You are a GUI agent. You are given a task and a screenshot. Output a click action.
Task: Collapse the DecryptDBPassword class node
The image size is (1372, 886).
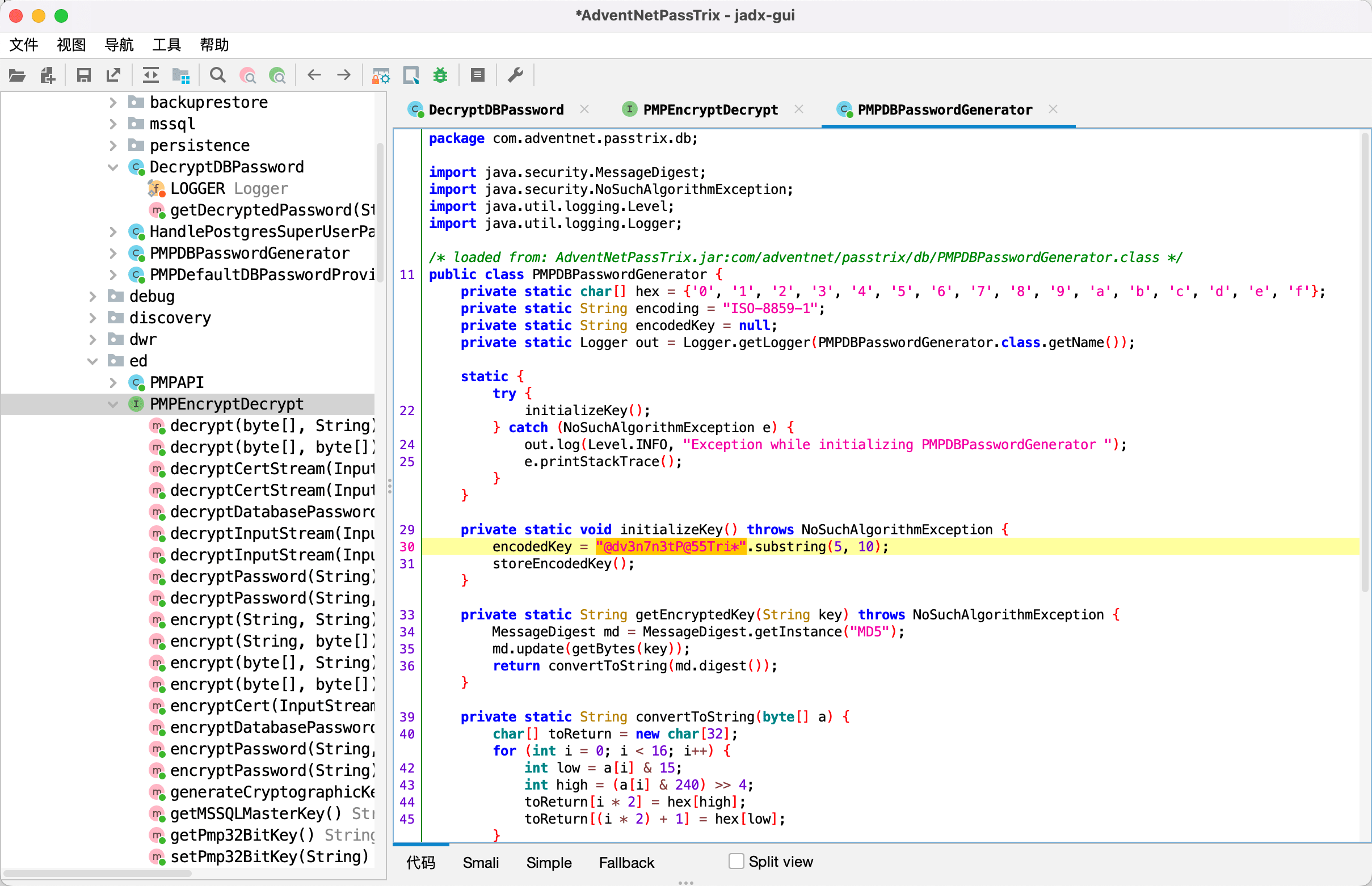coord(113,167)
